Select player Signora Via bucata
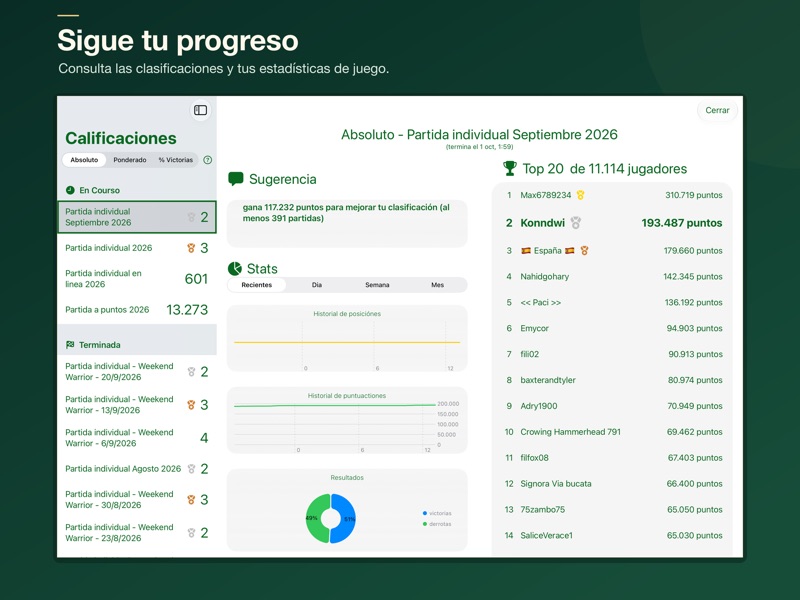The image size is (800, 600). pos(613,484)
